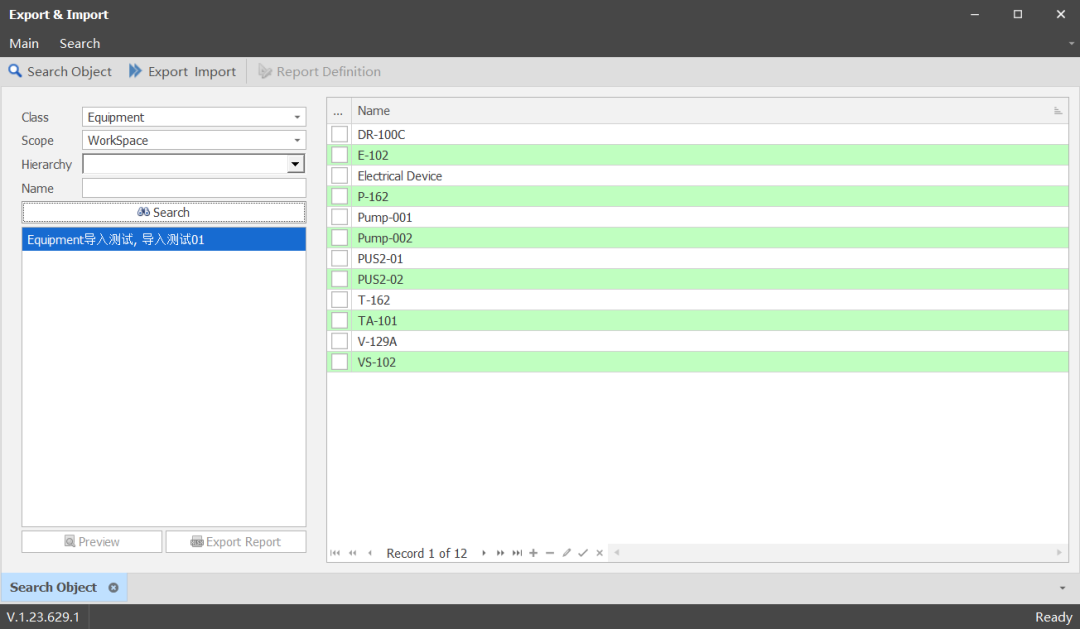This screenshot has height=629, width=1080.
Task: Click the Report Definition toolbar icon
Action: point(264,71)
